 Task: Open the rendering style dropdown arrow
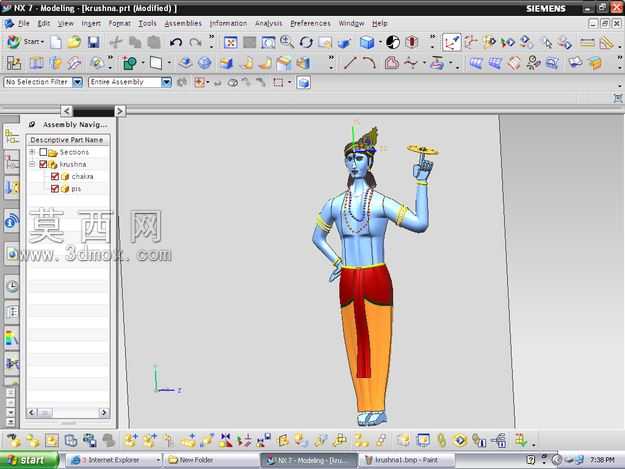[380, 42]
